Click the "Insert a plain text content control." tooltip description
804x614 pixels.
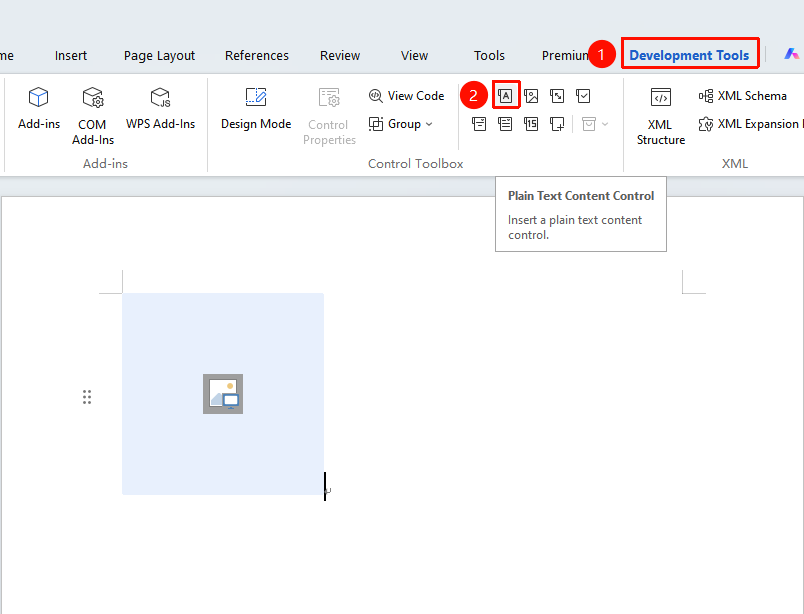click(575, 227)
